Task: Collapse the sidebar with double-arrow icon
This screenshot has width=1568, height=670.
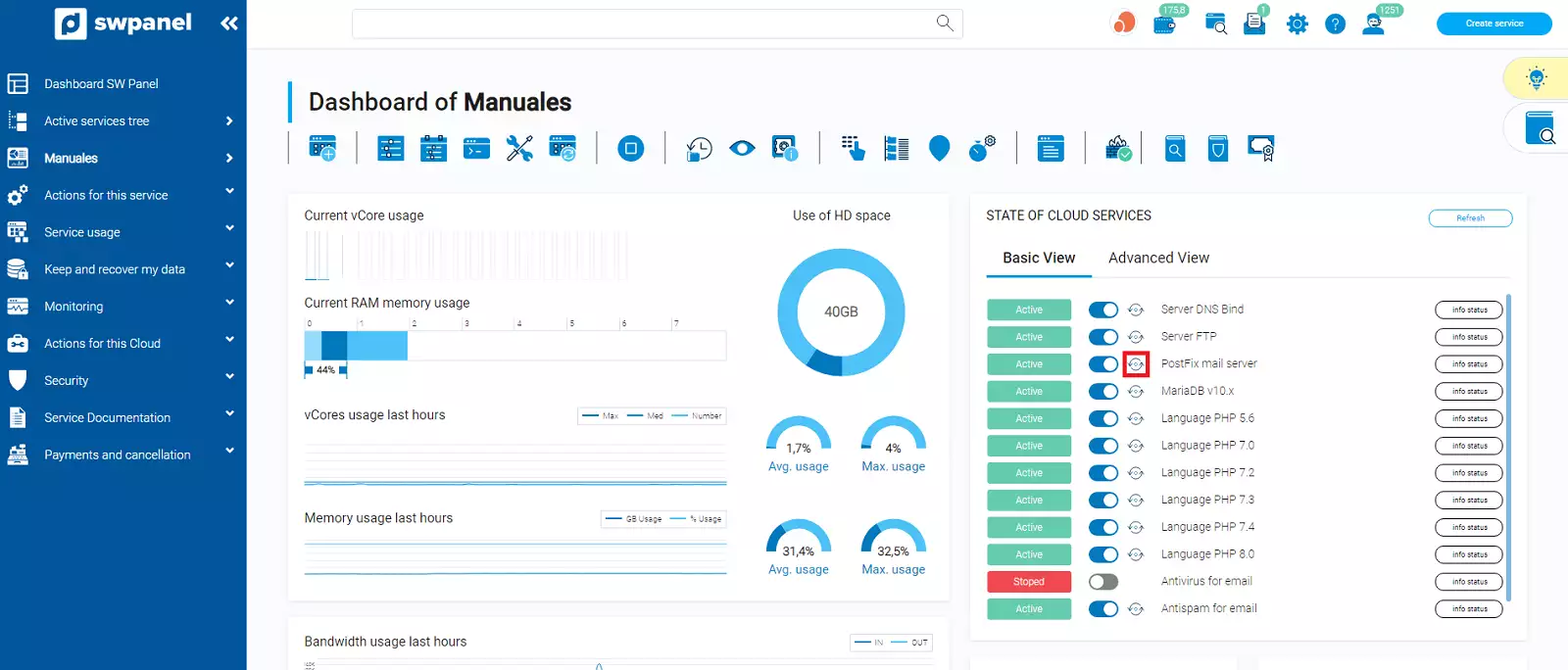Action: pyautogui.click(x=229, y=23)
